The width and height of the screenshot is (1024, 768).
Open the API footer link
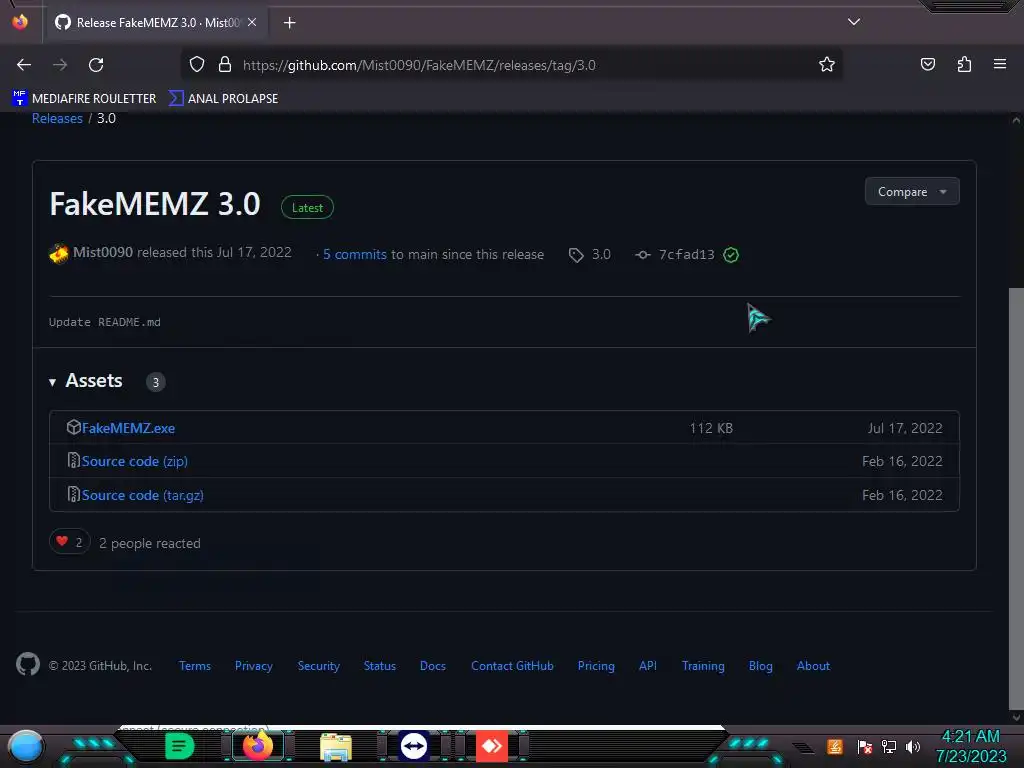(648, 666)
